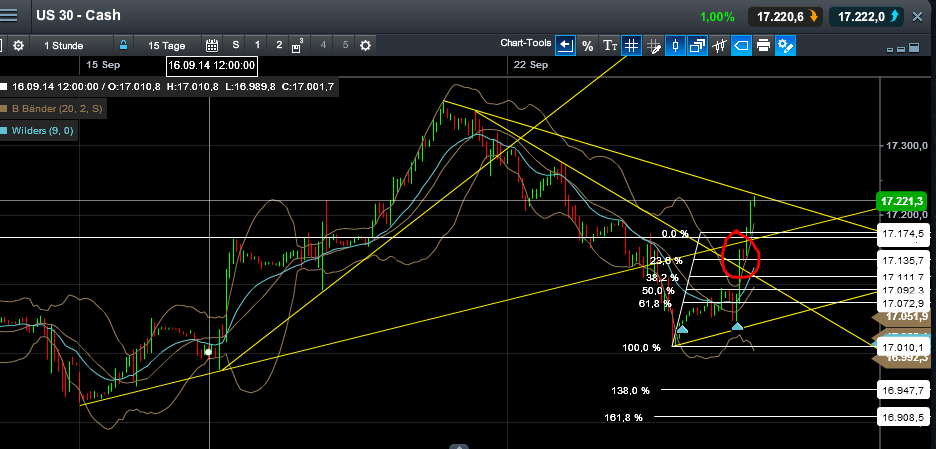Click the bottom panel expand handle

tap(458, 446)
